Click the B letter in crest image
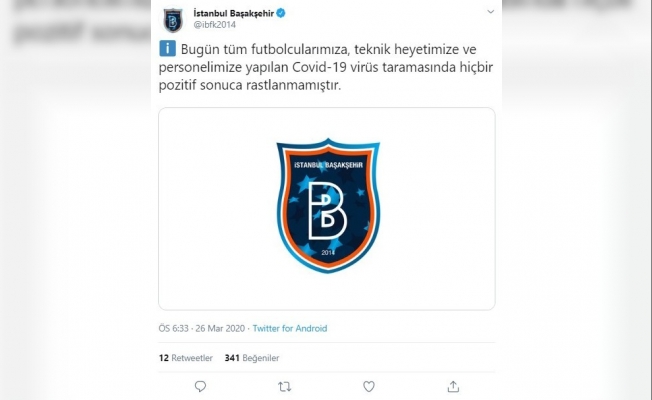 [328, 211]
